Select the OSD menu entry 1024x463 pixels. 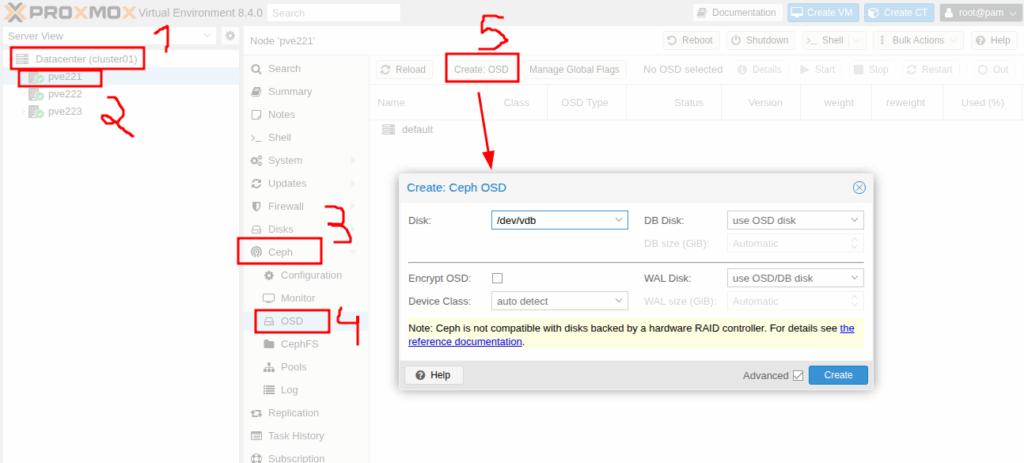click(293, 321)
